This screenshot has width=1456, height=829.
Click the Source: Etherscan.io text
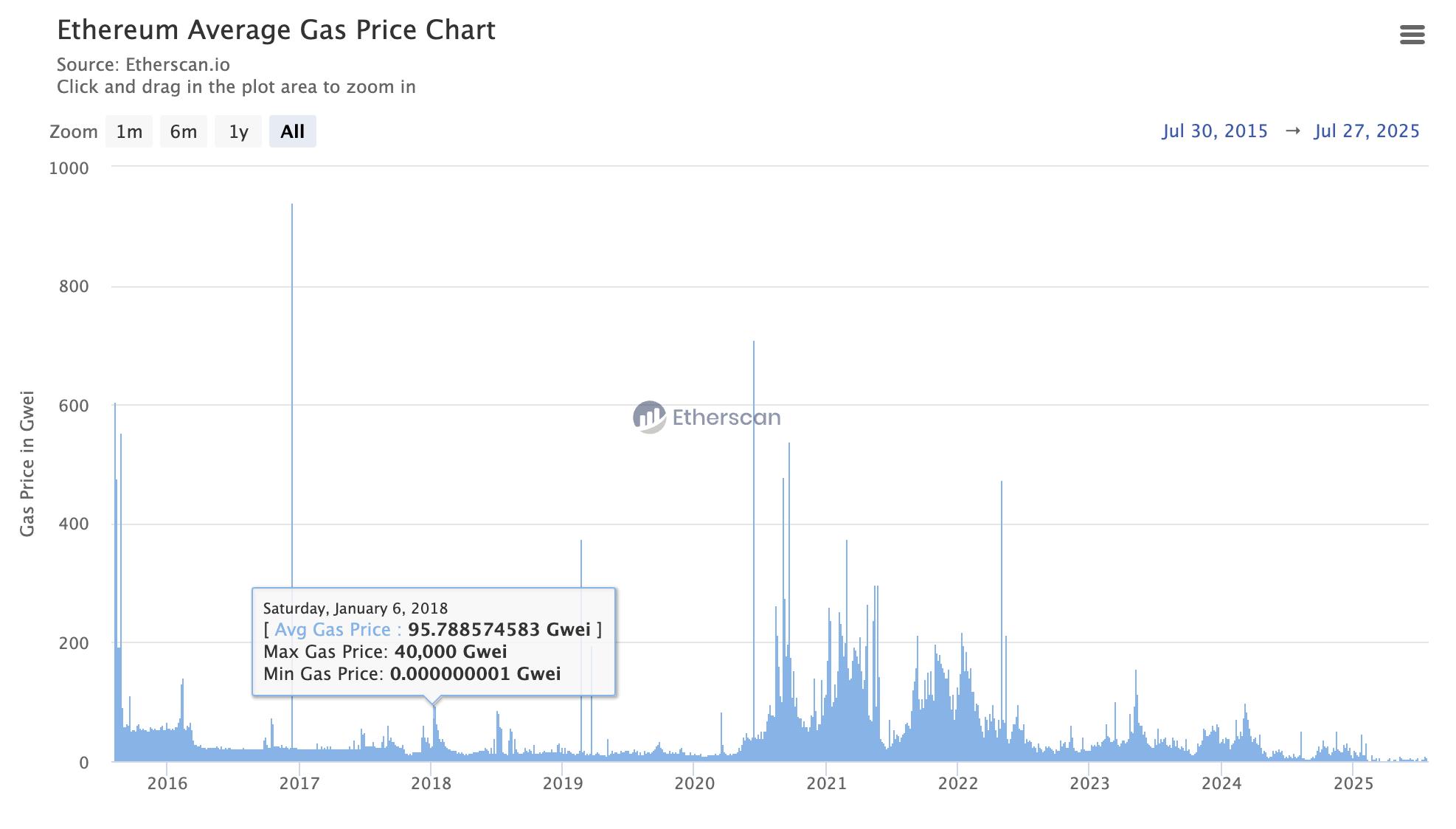click(143, 65)
